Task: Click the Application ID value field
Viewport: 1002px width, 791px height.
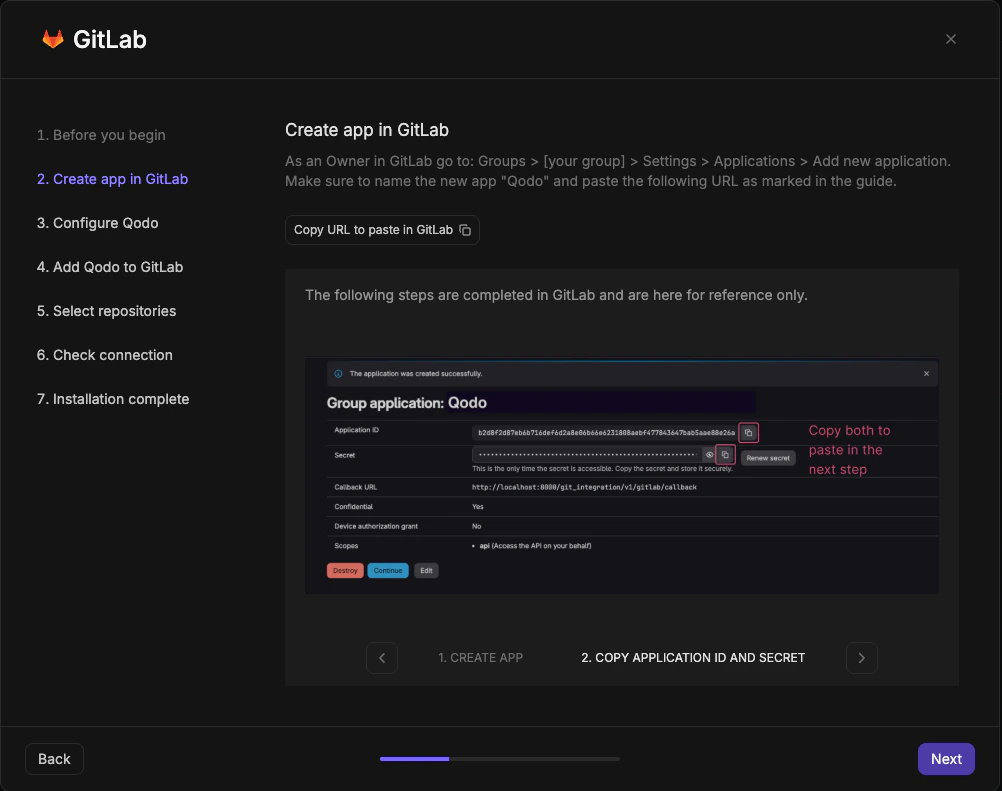Action: [606, 433]
